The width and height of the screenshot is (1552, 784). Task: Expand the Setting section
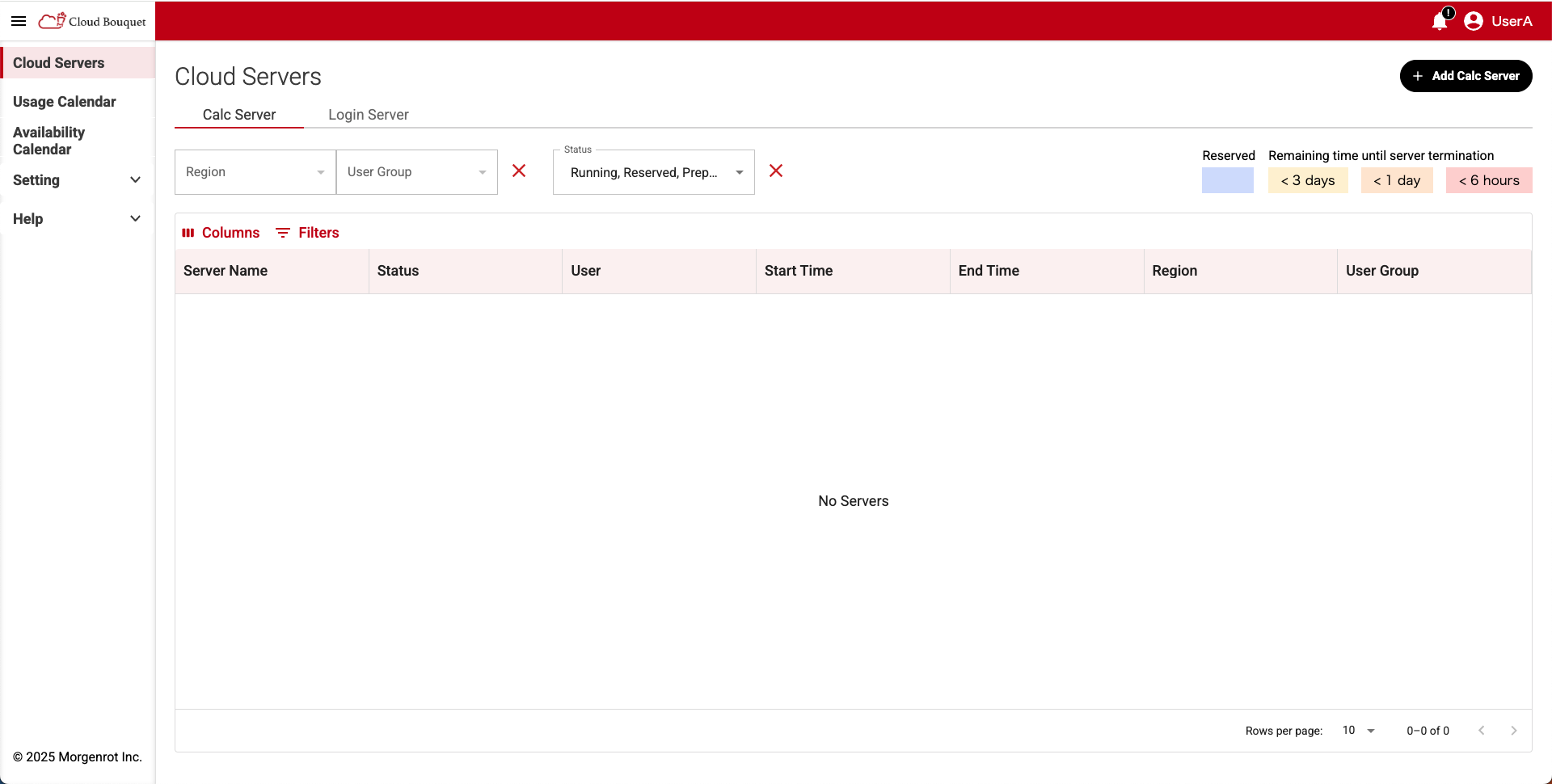click(77, 180)
